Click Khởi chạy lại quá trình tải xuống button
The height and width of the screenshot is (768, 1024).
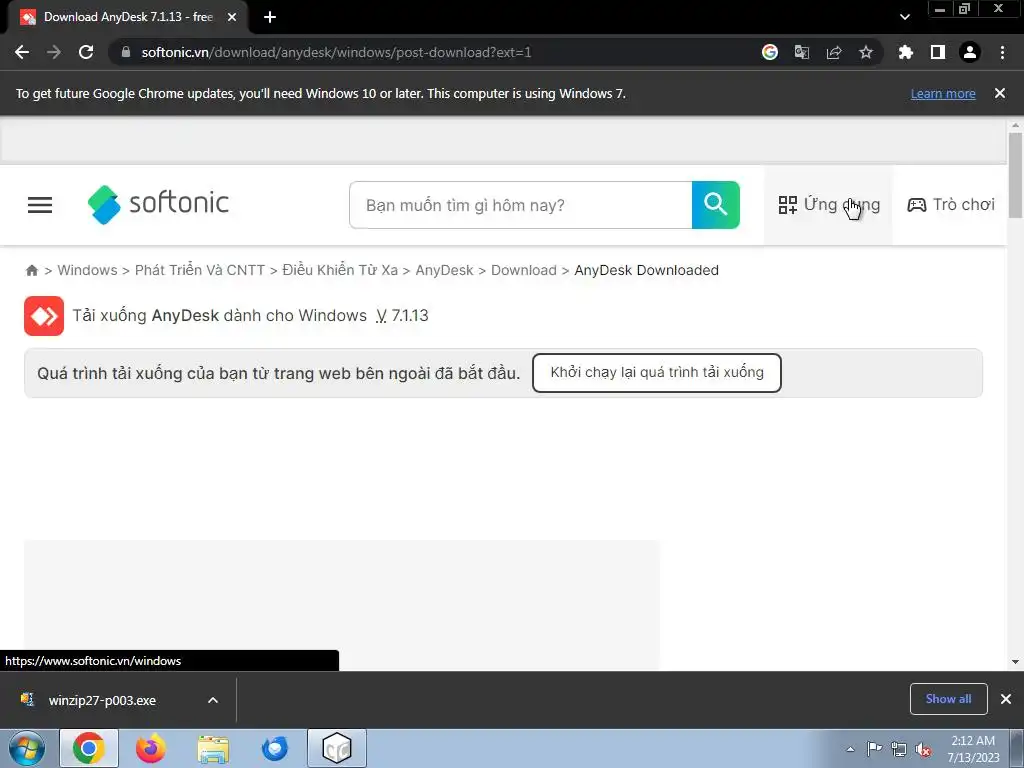pyautogui.click(x=656, y=373)
